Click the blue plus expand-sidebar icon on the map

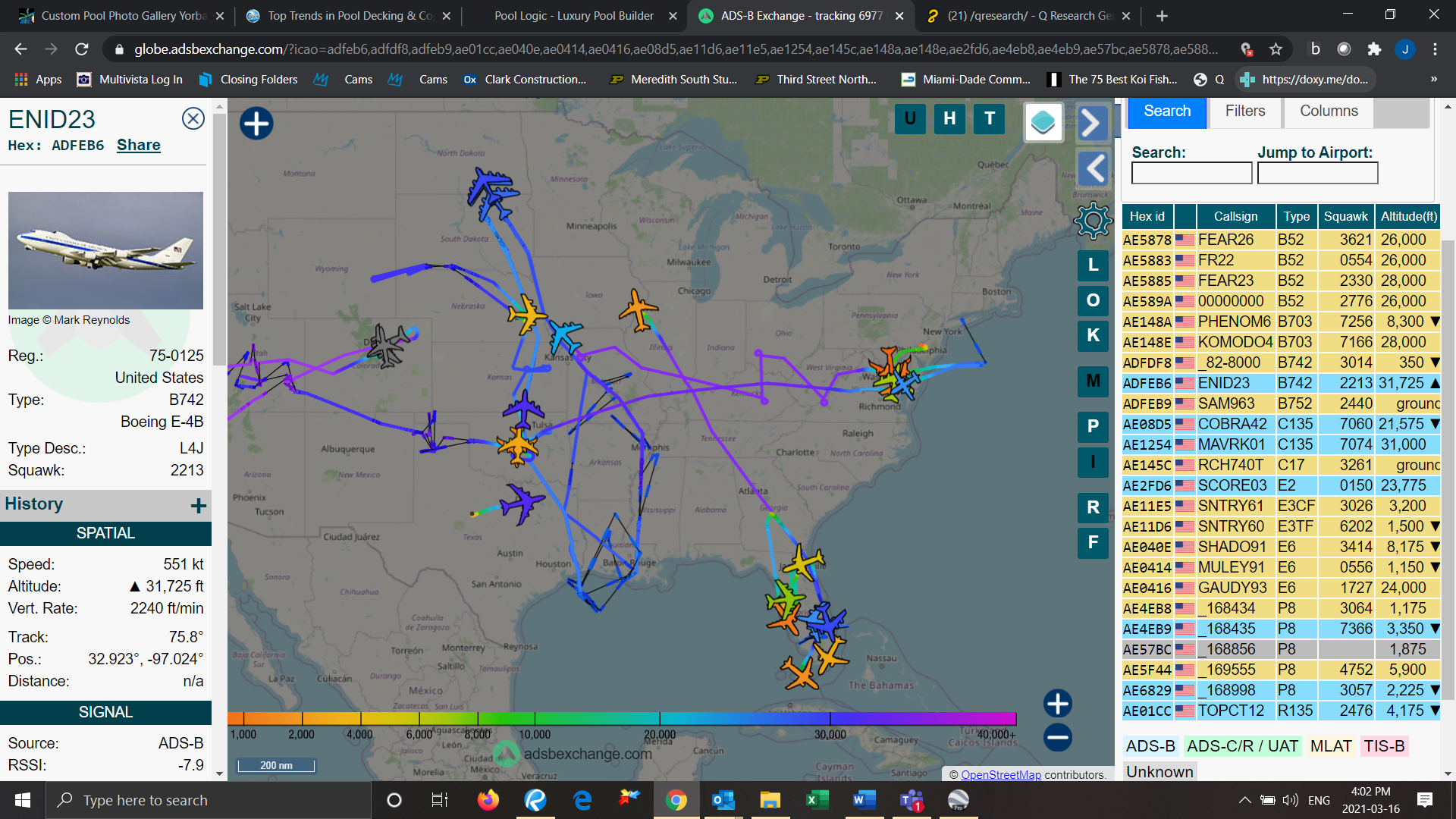point(256,123)
